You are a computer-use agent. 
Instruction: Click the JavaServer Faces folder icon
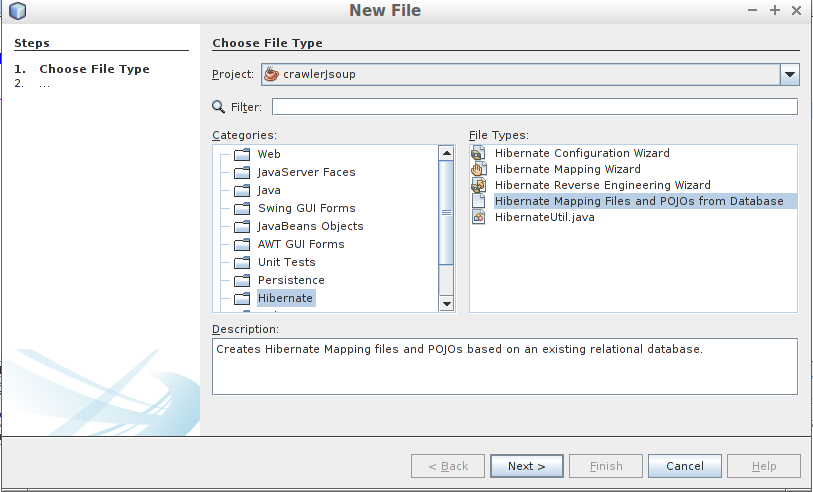(242, 173)
